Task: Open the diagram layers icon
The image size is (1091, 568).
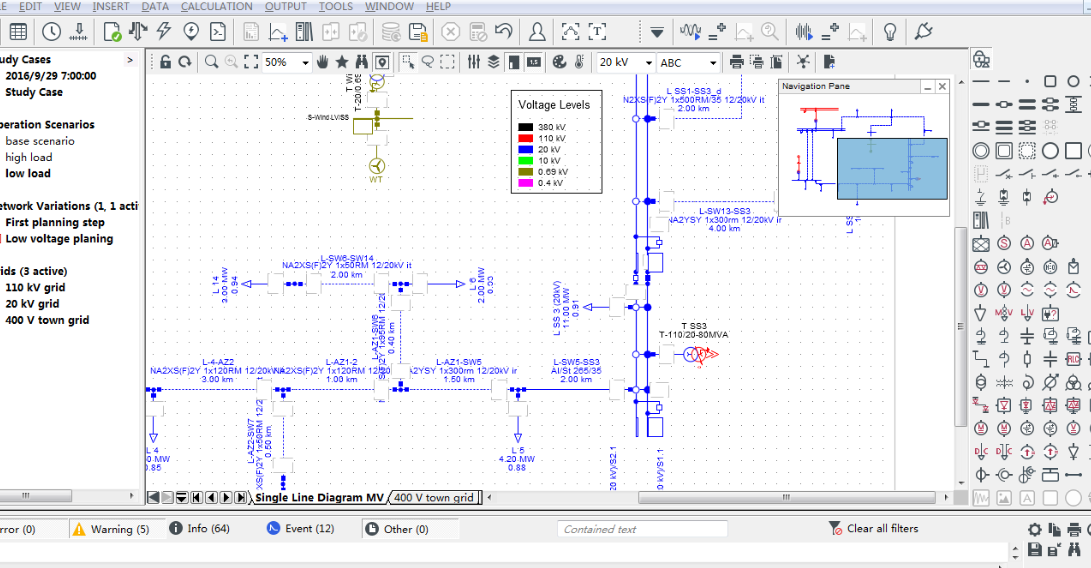Action: tap(493, 62)
